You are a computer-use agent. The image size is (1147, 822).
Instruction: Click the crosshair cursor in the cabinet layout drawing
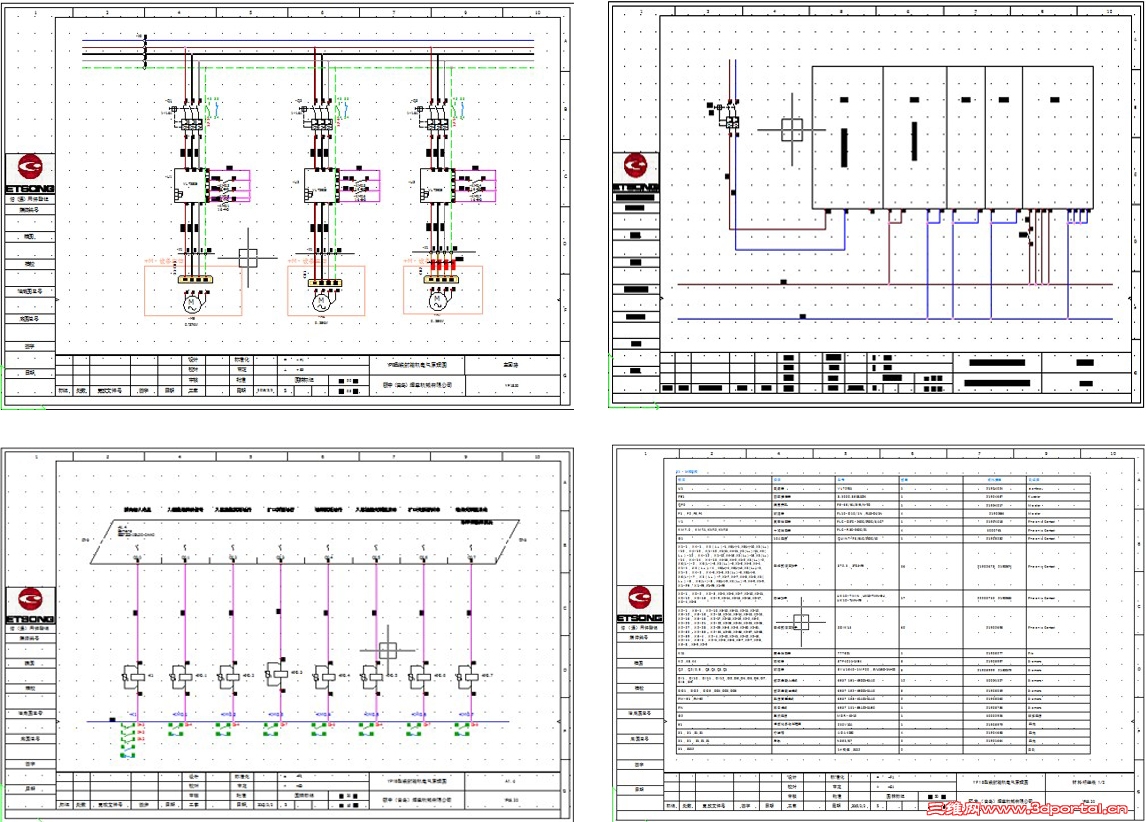click(x=791, y=130)
